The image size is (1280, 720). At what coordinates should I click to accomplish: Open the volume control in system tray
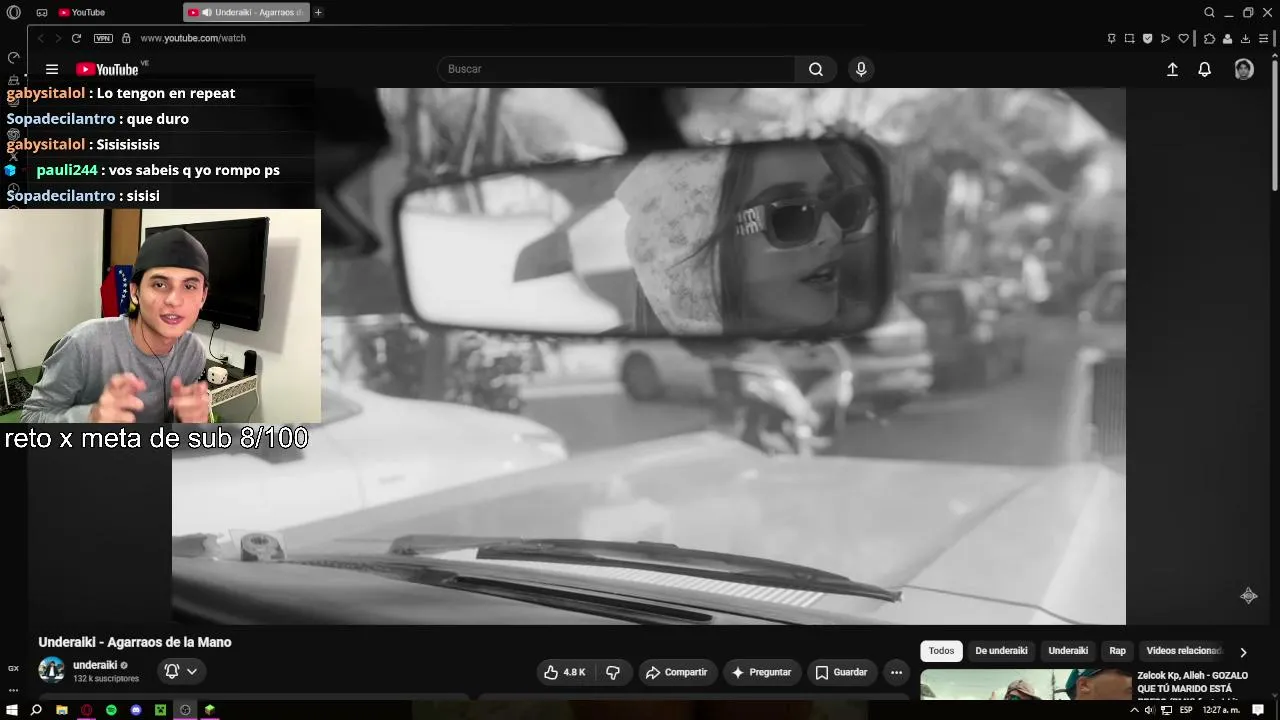coord(1149,710)
